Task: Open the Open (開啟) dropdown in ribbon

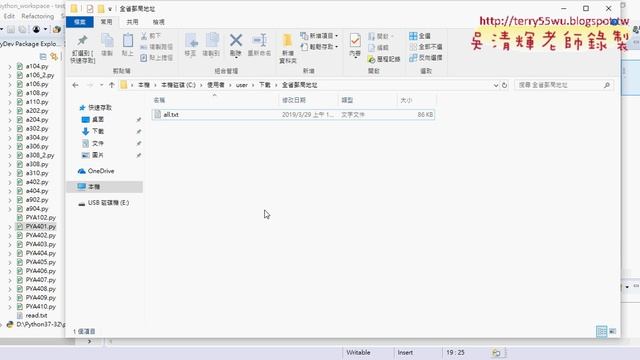Action: pyautogui.click(x=381, y=36)
